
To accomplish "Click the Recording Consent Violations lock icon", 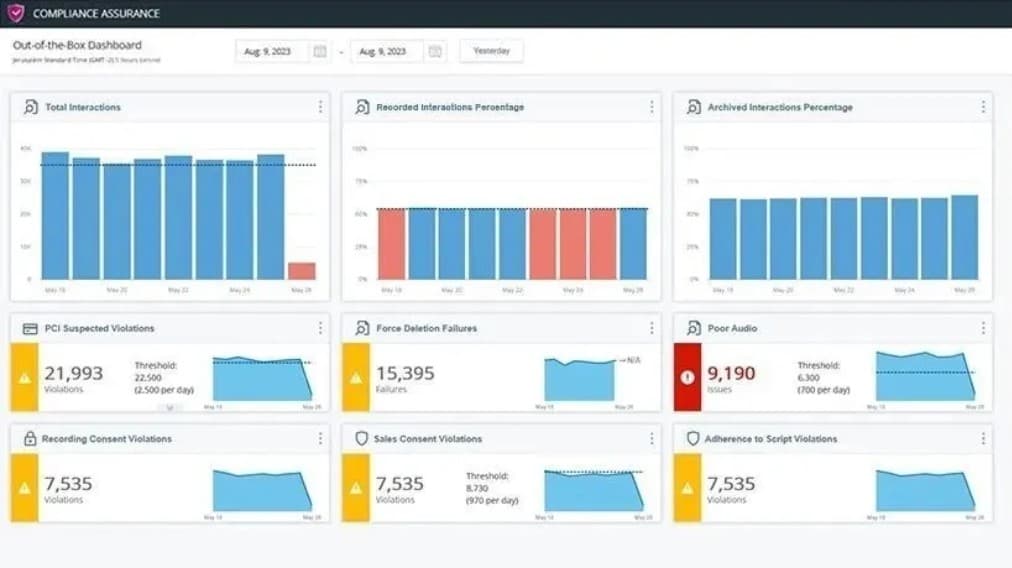I will tap(30, 439).
